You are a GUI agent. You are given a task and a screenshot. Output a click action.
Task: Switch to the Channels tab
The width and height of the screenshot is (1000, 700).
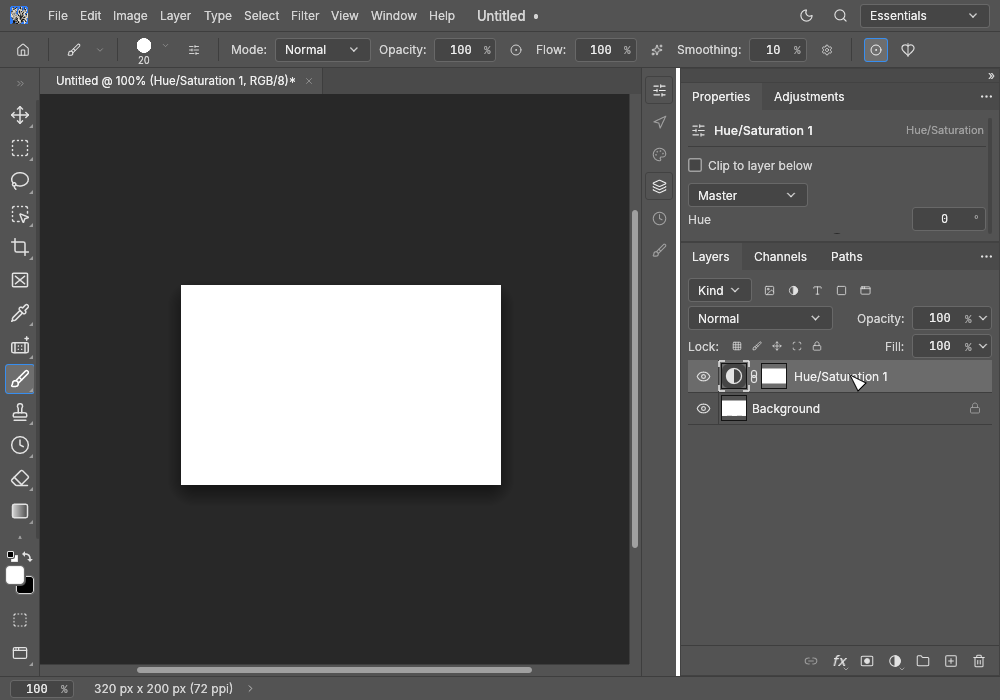(780, 257)
